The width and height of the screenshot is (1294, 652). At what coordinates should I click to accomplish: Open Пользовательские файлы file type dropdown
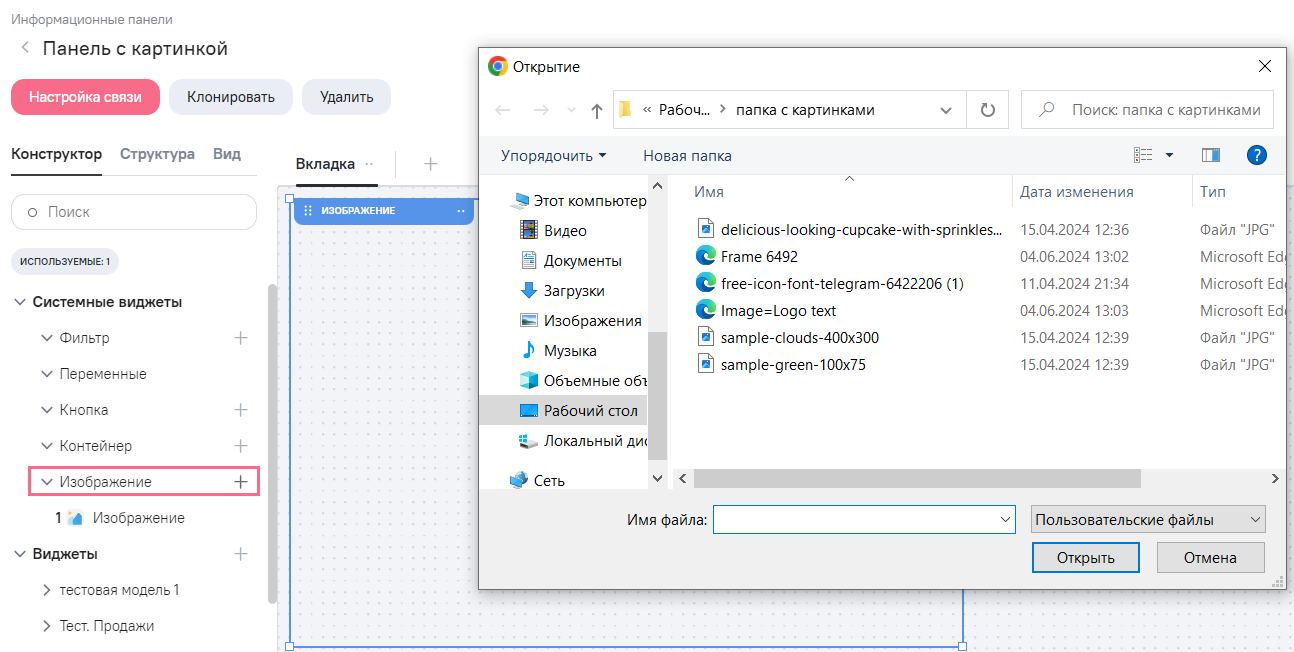click(x=1148, y=520)
